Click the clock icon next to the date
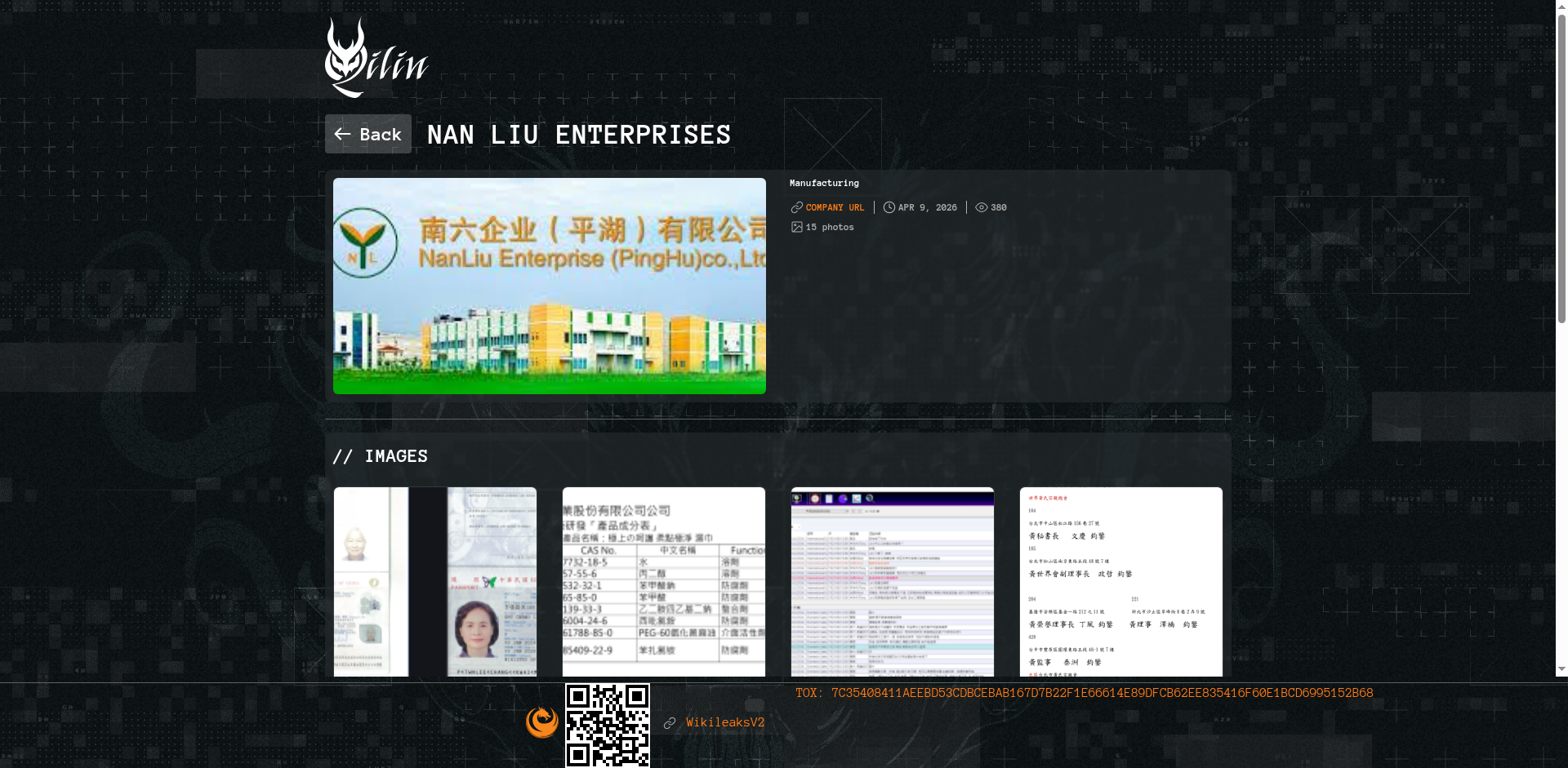1568x768 pixels. 889,207
